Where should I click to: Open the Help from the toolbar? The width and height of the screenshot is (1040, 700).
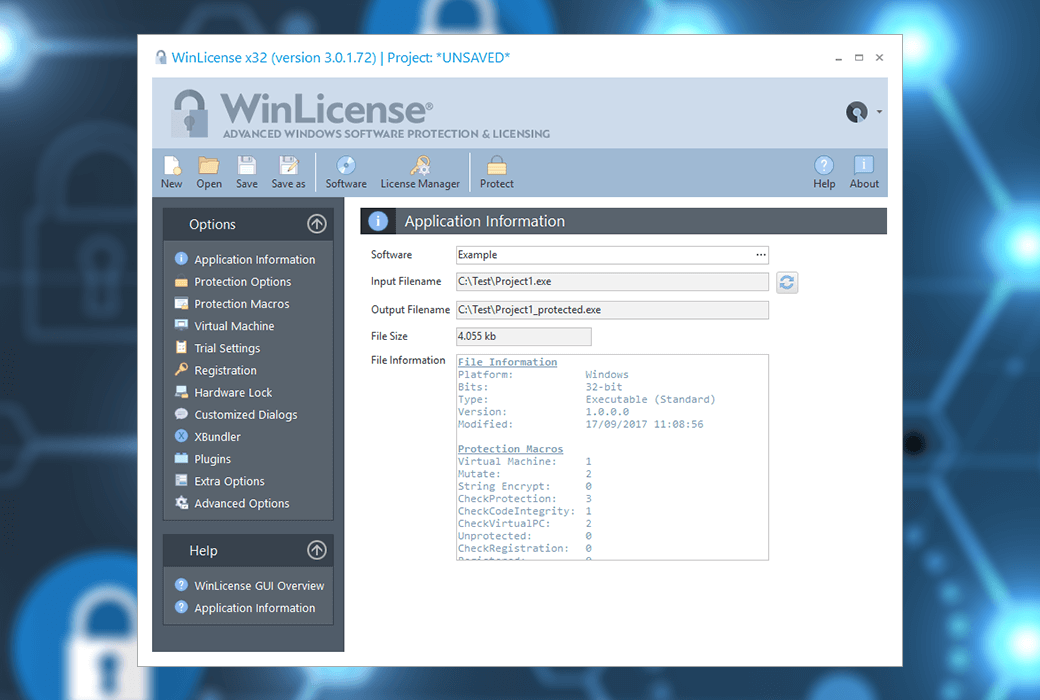pos(823,171)
